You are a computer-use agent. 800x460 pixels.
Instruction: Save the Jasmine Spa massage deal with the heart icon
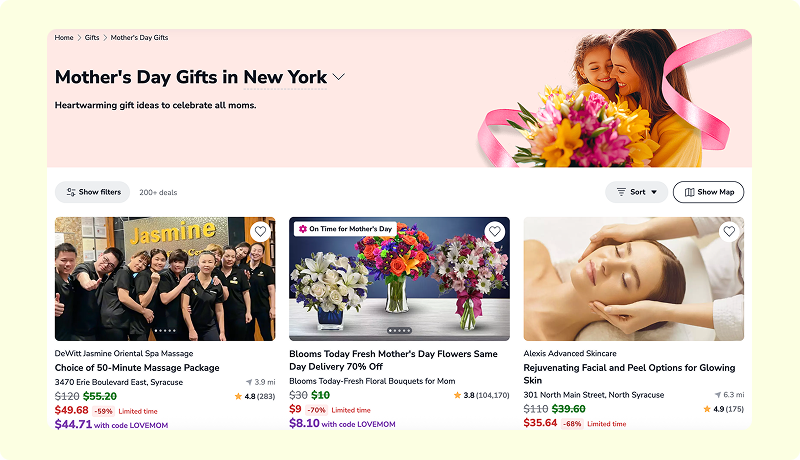(260, 231)
